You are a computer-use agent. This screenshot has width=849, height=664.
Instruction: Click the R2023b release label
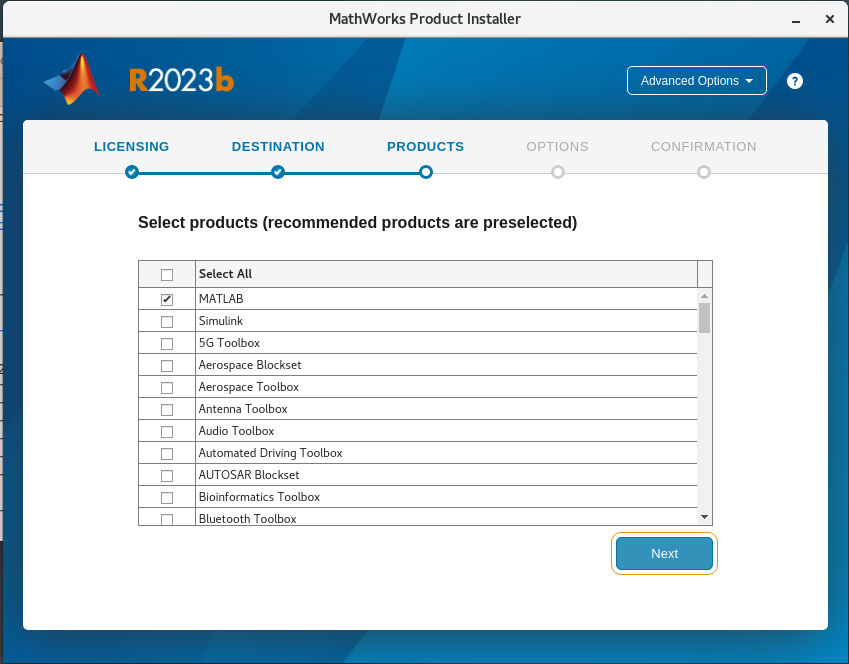coord(181,80)
